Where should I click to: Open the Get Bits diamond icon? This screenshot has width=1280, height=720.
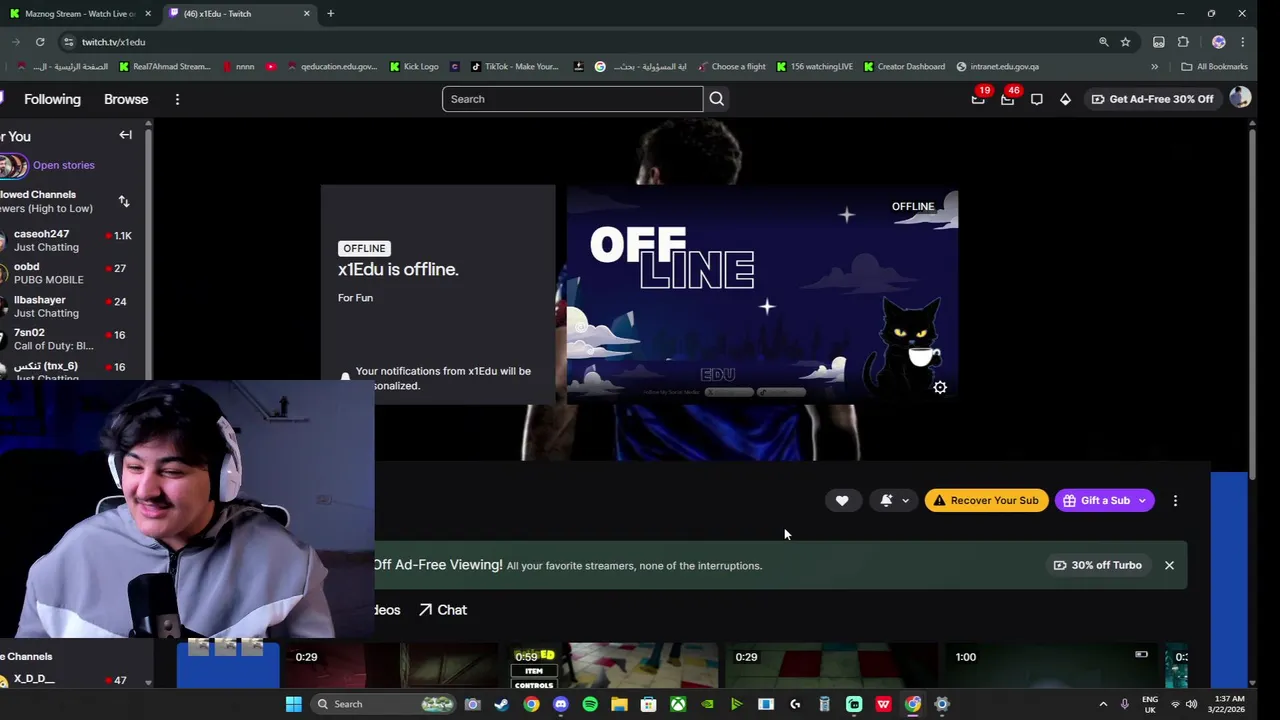point(1065,99)
